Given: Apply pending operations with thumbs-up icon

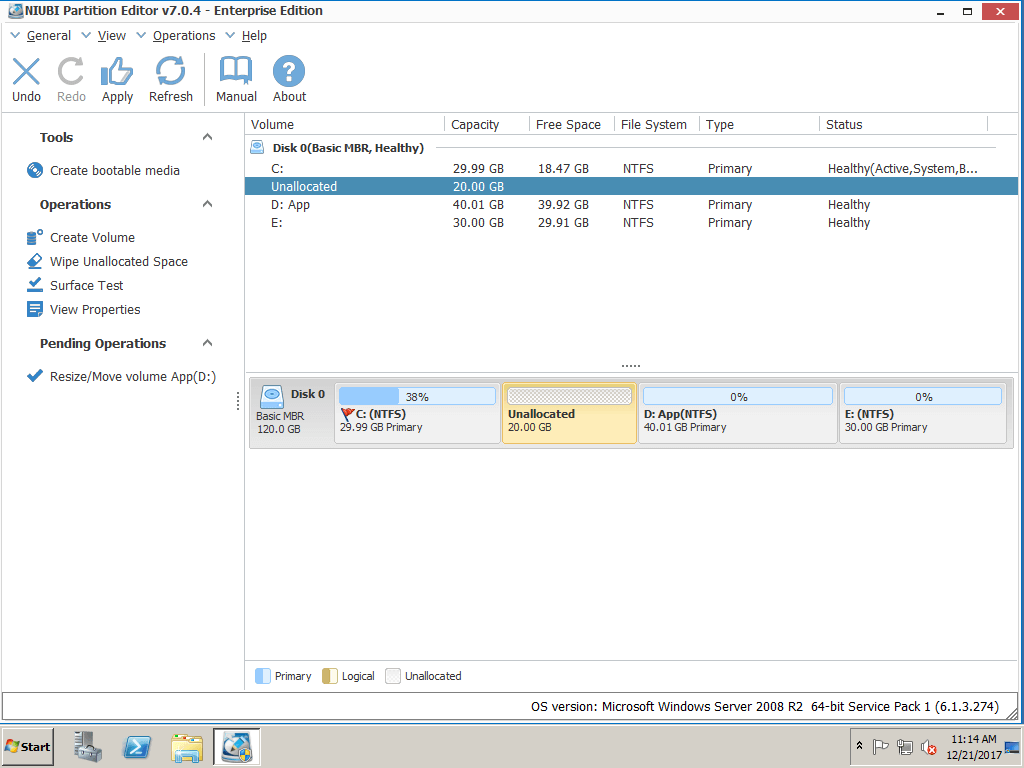Looking at the screenshot, I should [x=117, y=71].
